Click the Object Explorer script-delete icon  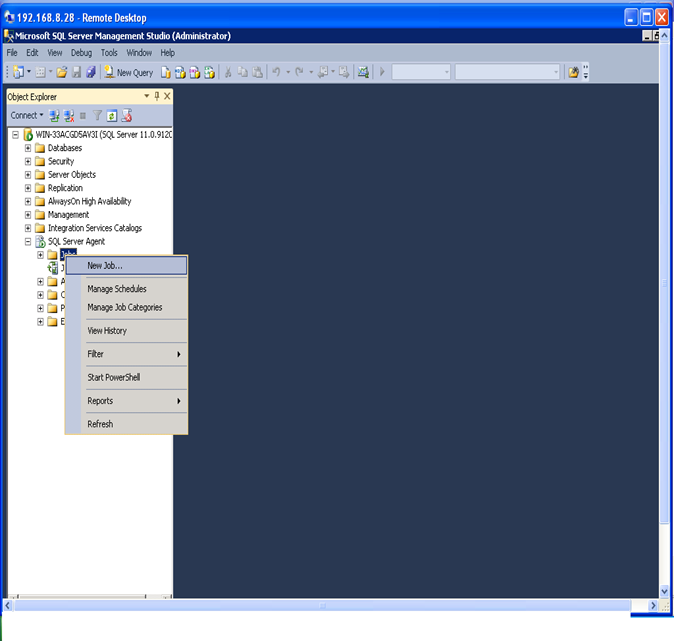point(127,116)
